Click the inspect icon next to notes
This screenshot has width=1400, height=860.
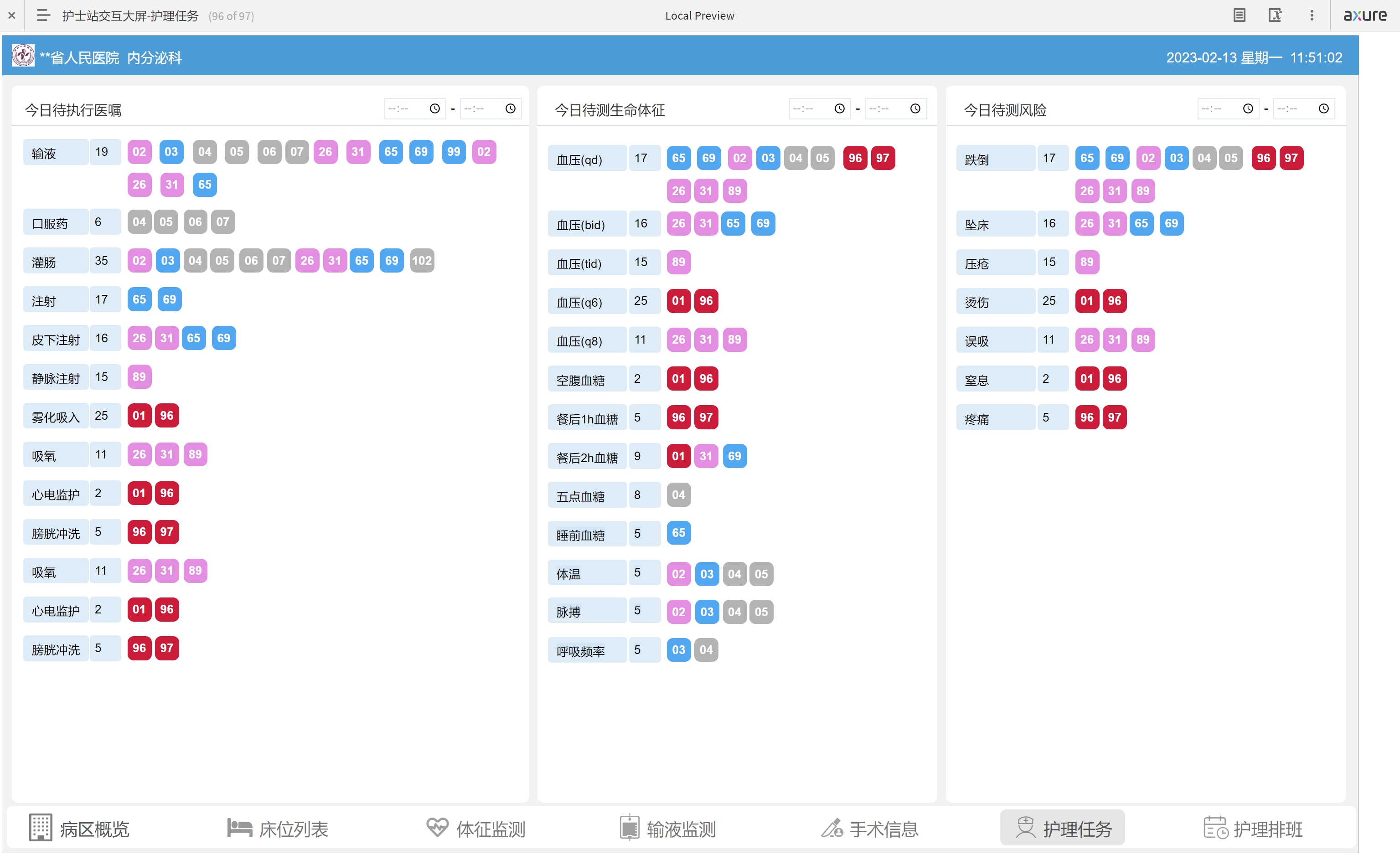click(1275, 15)
